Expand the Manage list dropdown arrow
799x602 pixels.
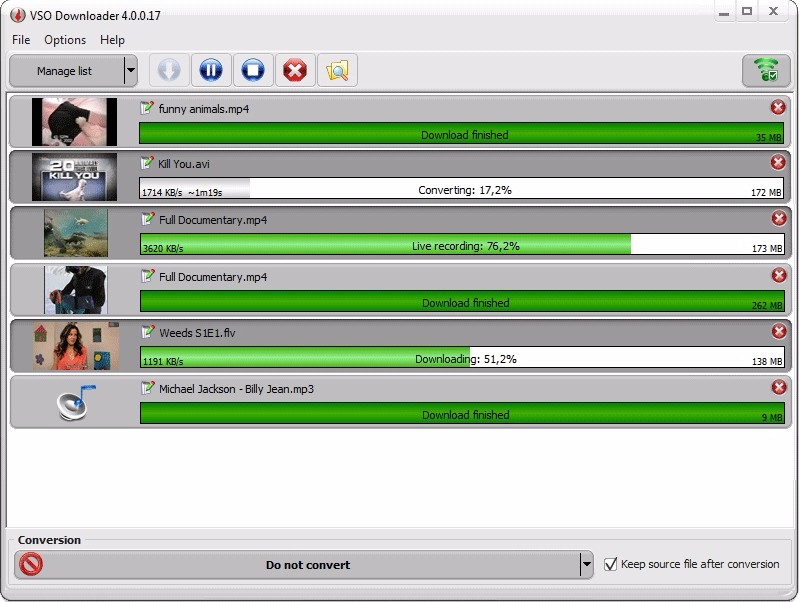pyautogui.click(x=131, y=71)
